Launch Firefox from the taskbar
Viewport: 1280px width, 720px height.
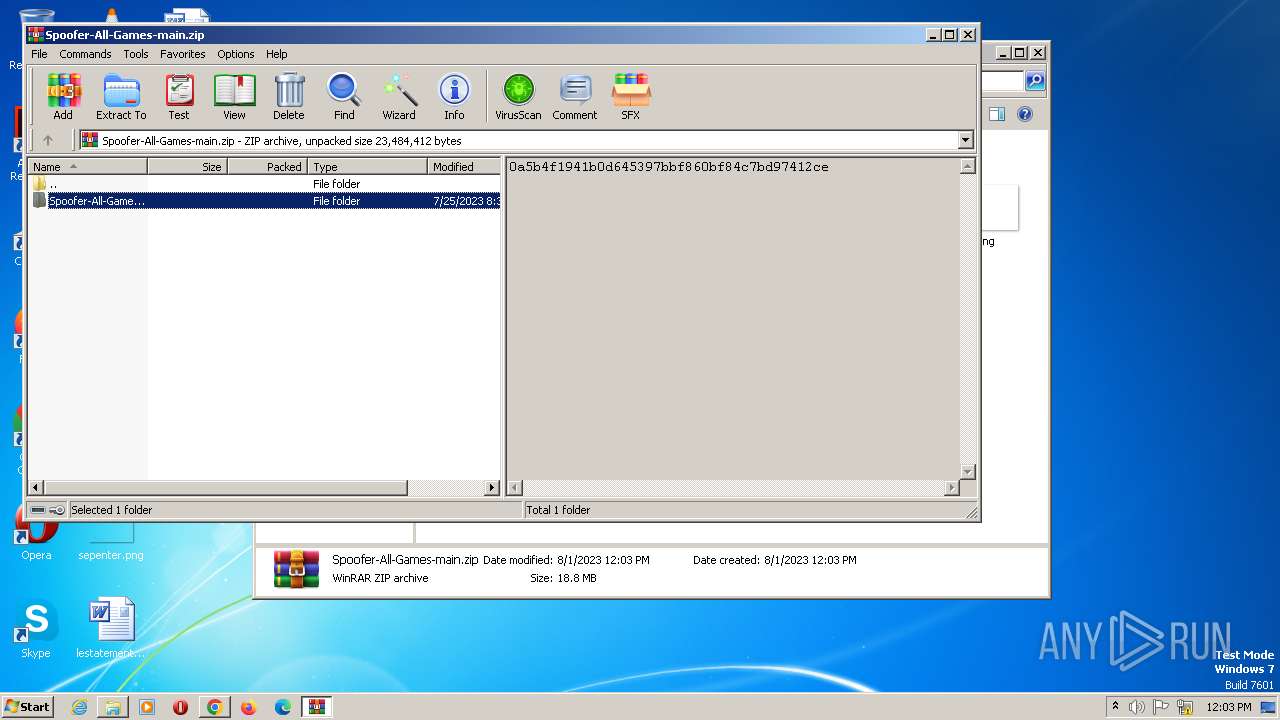pyautogui.click(x=248, y=707)
